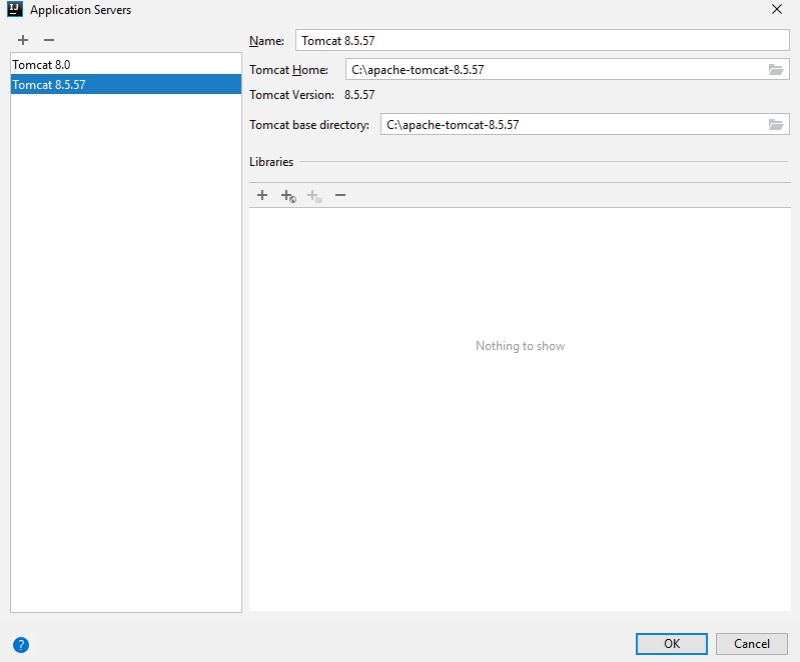
Task: Click the IntelliJ logo in the title bar
Action: coord(15,9)
